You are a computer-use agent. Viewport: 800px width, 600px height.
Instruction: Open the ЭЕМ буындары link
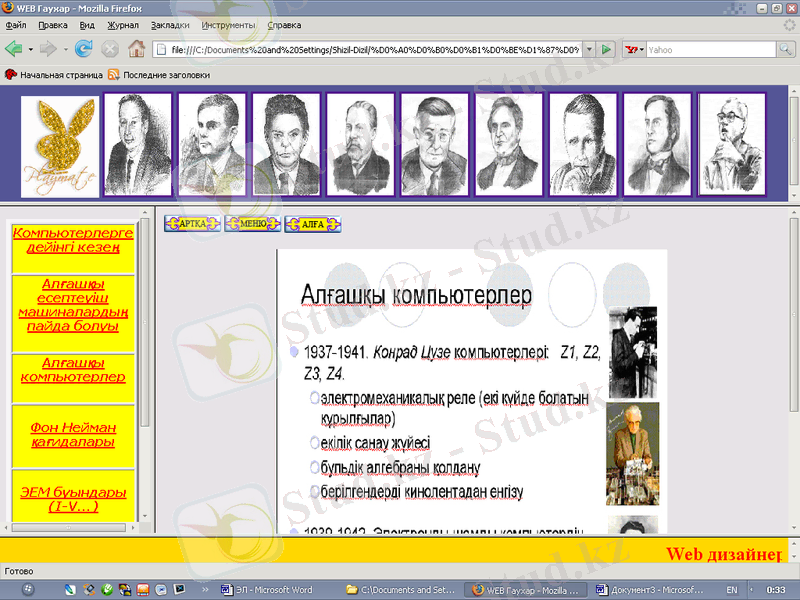pos(73,499)
